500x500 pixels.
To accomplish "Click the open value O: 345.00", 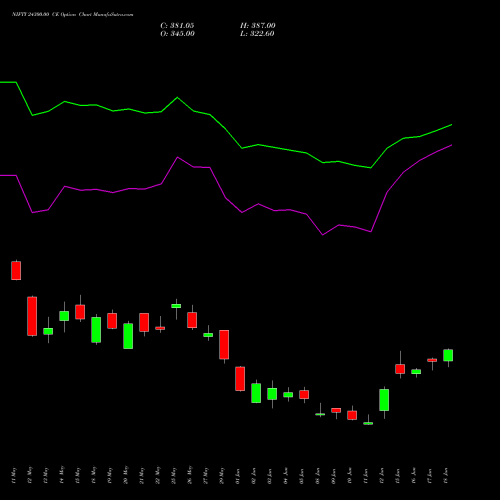I will click(177, 34).
